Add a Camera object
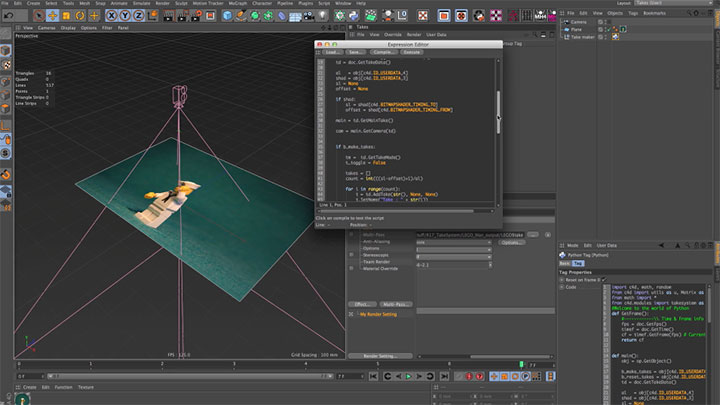720x405 pixels. tap(309, 16)
